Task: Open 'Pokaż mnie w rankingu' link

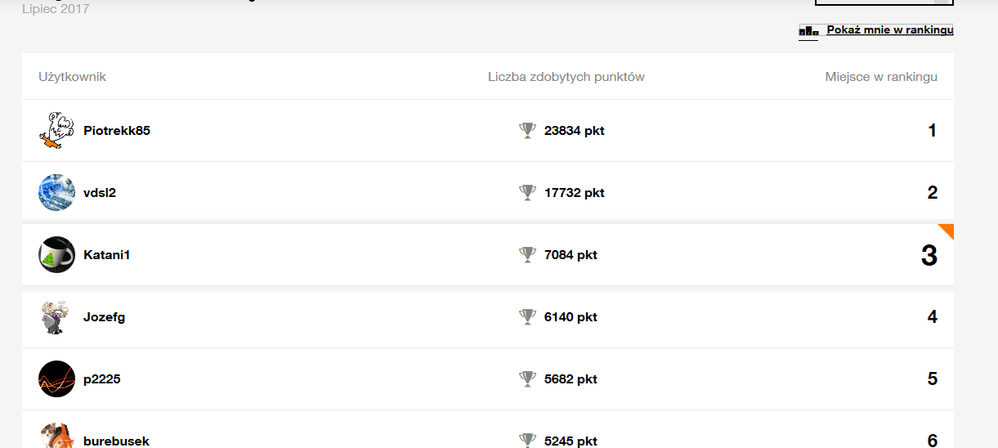Action: pyautogui.click(x=889, y=30)
